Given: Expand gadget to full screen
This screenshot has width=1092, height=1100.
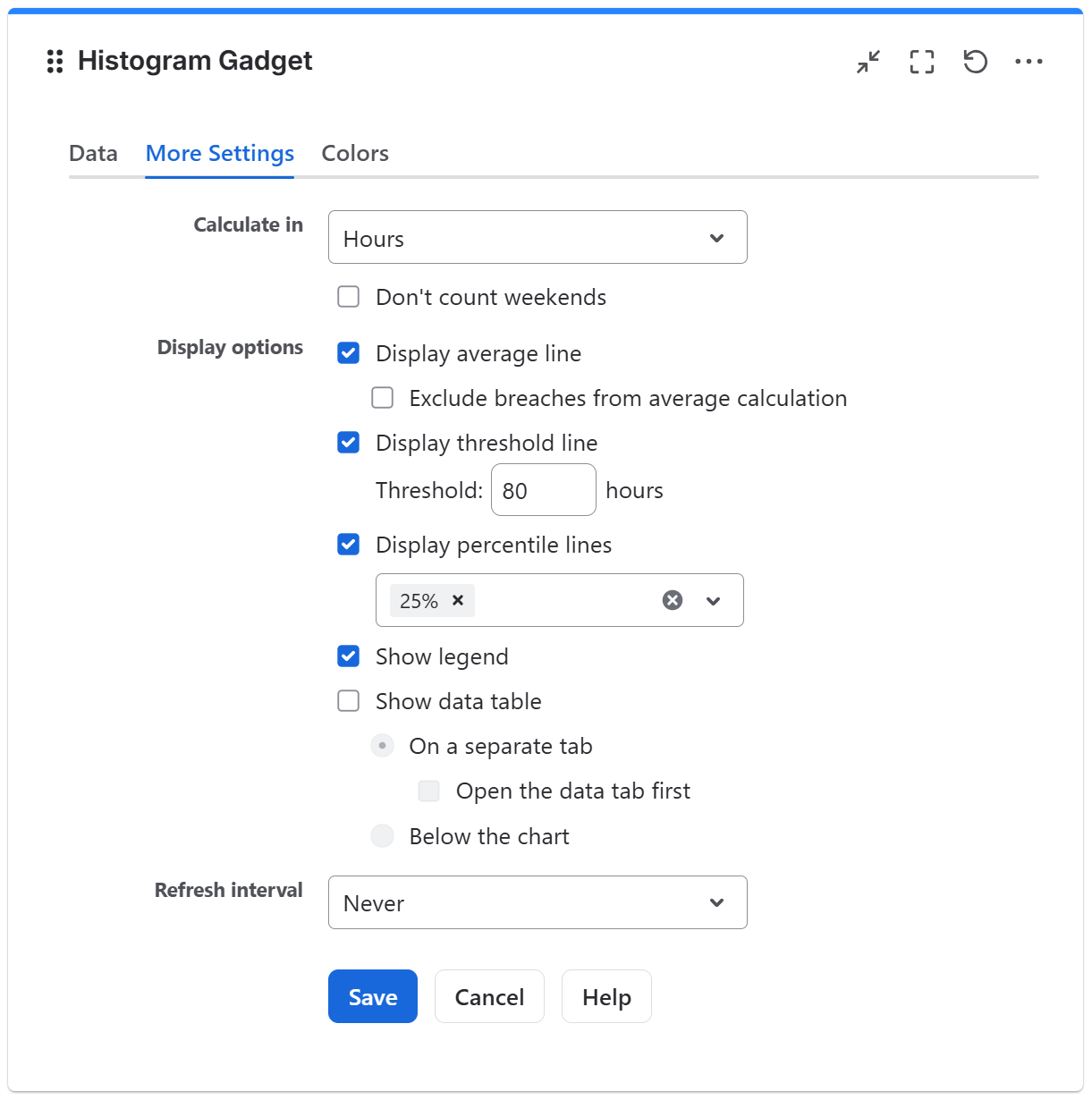Looking at the screenshot, I should (x=922, y=62).
